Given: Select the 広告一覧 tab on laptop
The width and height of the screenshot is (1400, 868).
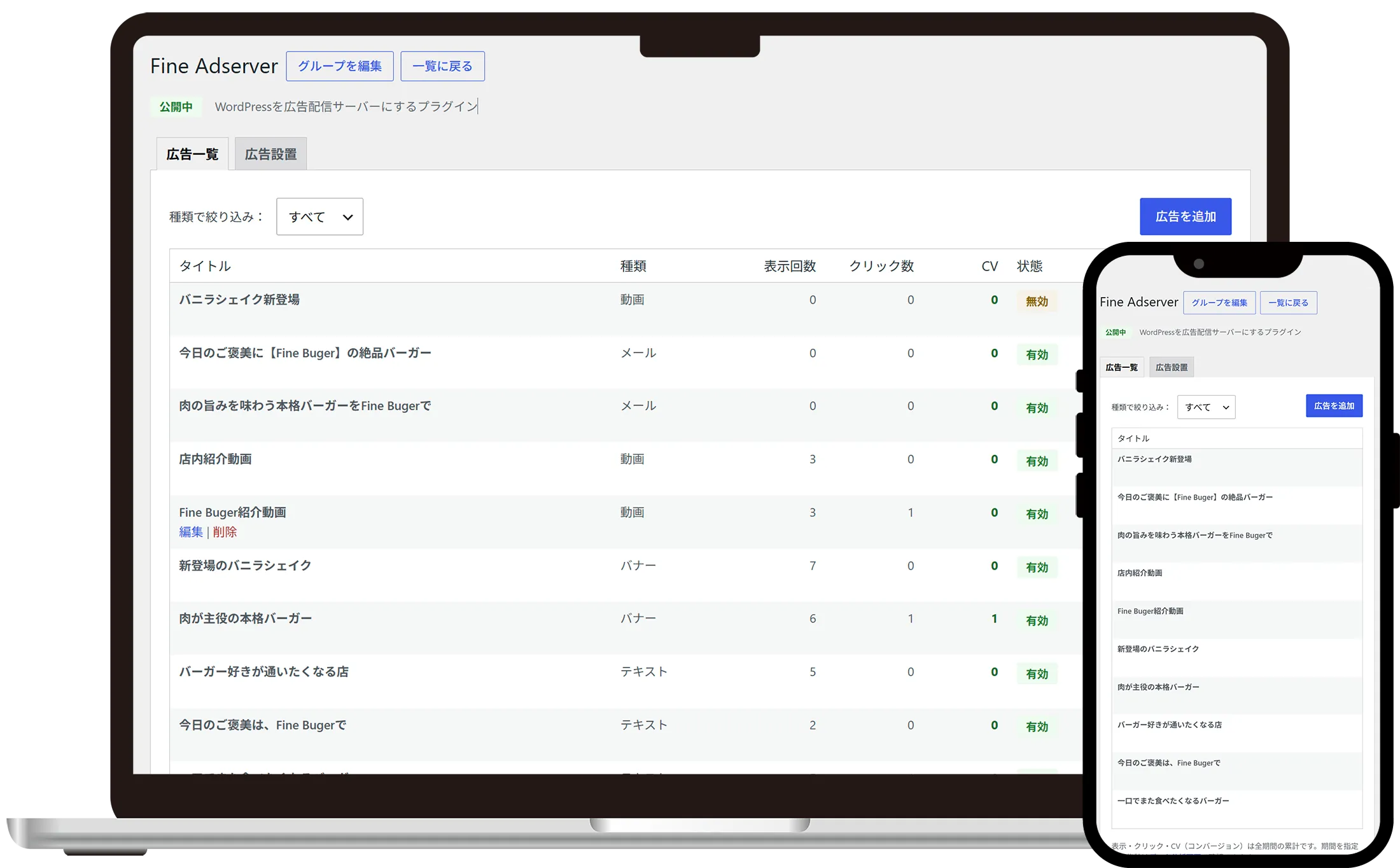Looking at the screenshot, I should pyautogui.click(x=192, y=154).
